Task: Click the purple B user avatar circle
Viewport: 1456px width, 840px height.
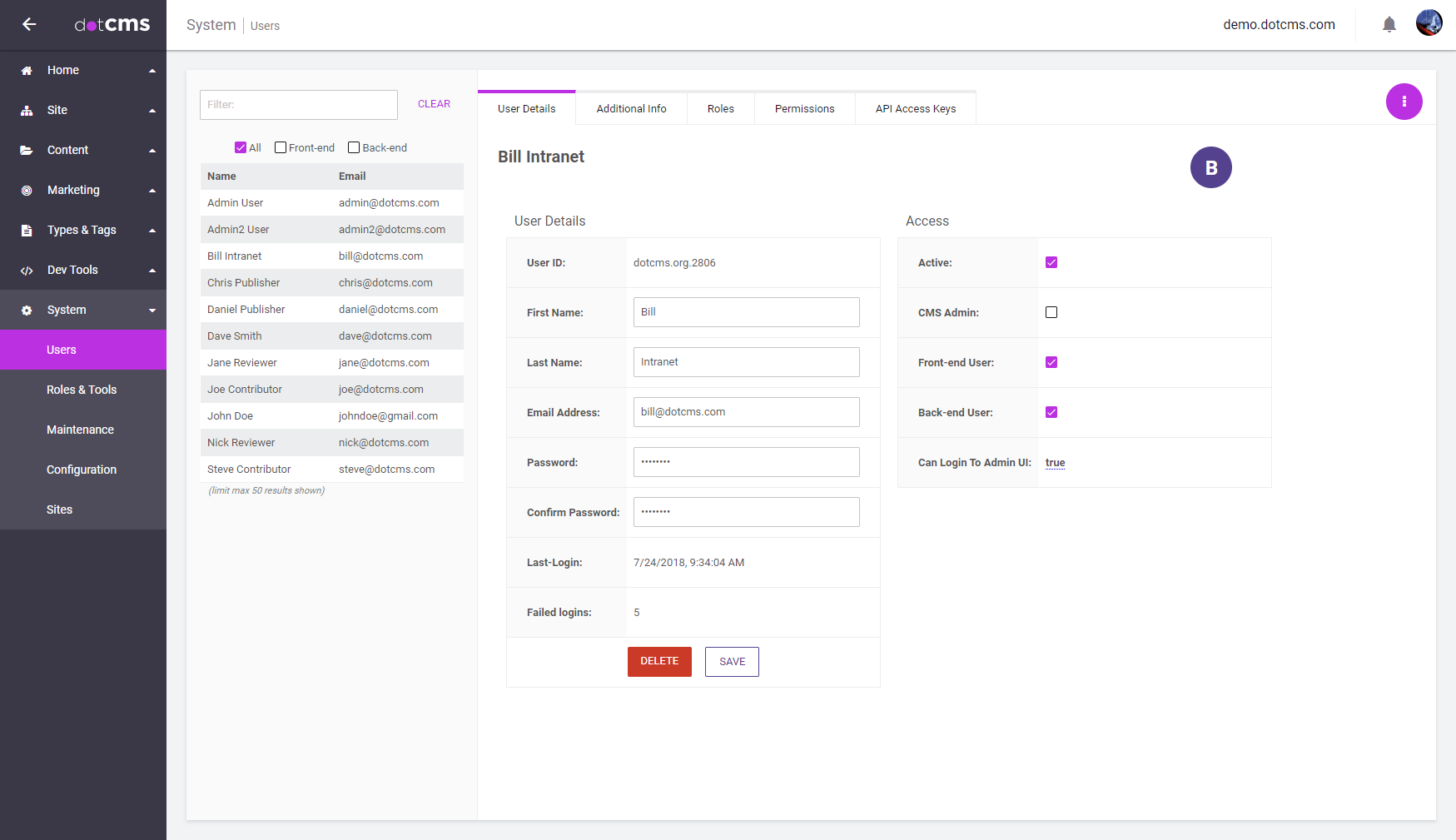Action: [1210, 167]
